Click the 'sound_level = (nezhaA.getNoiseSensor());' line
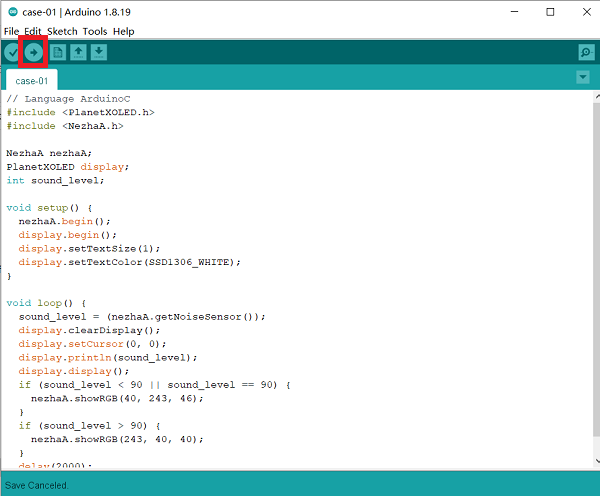The width and height of the screenshot is (600, 496). (142, 317)
